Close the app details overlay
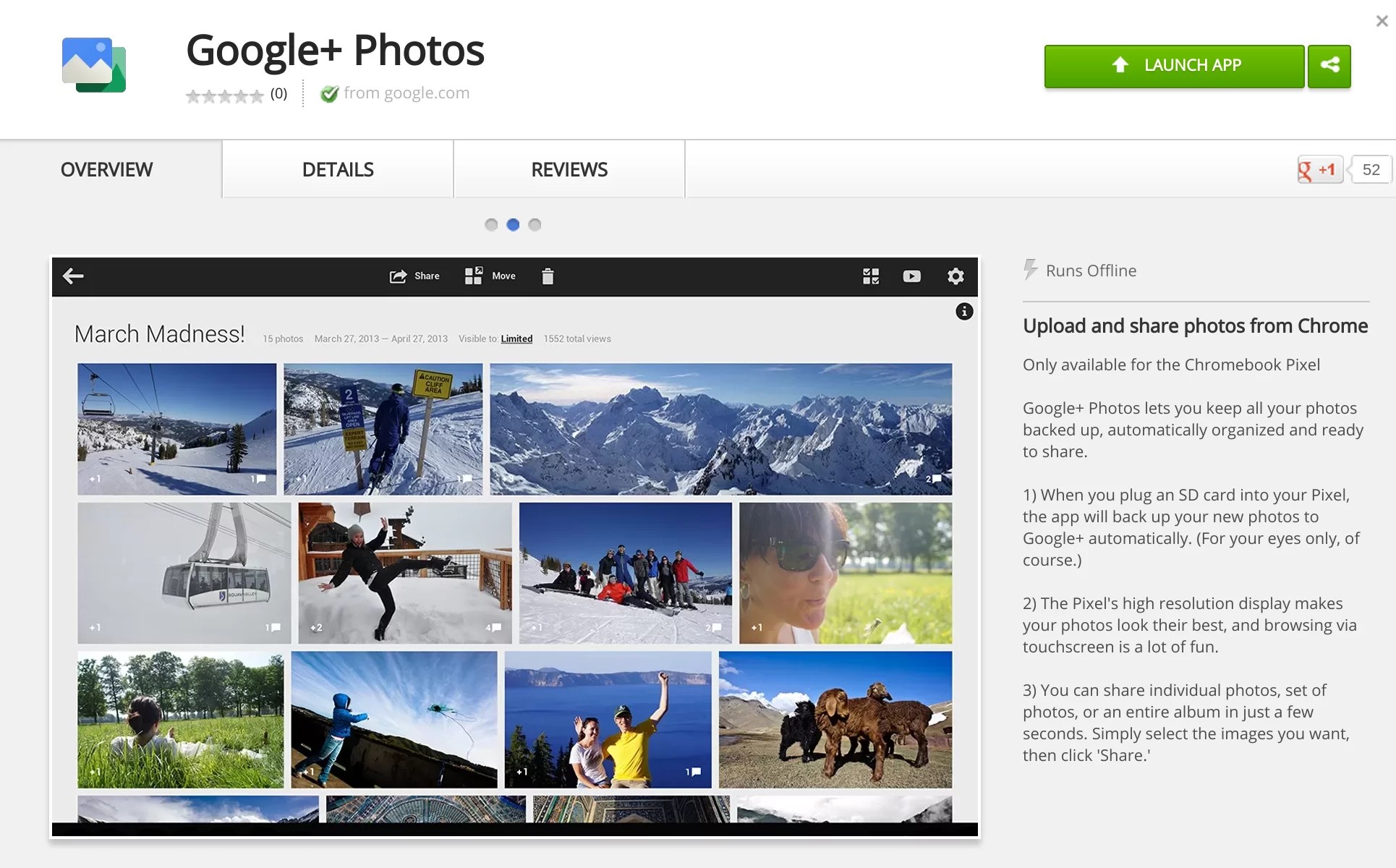 point(1382,21)
